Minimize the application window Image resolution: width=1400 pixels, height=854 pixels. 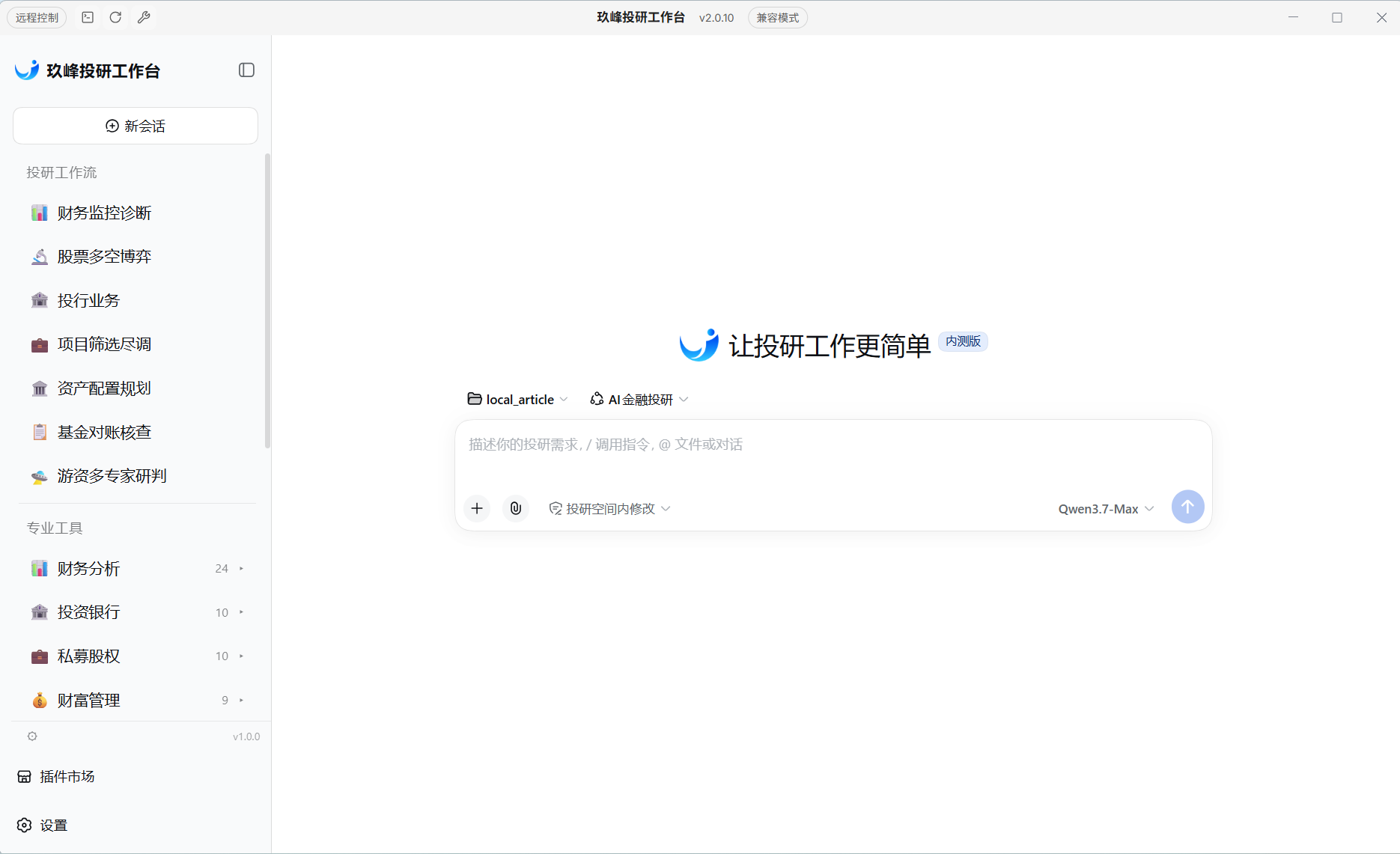coord(1293,17)
